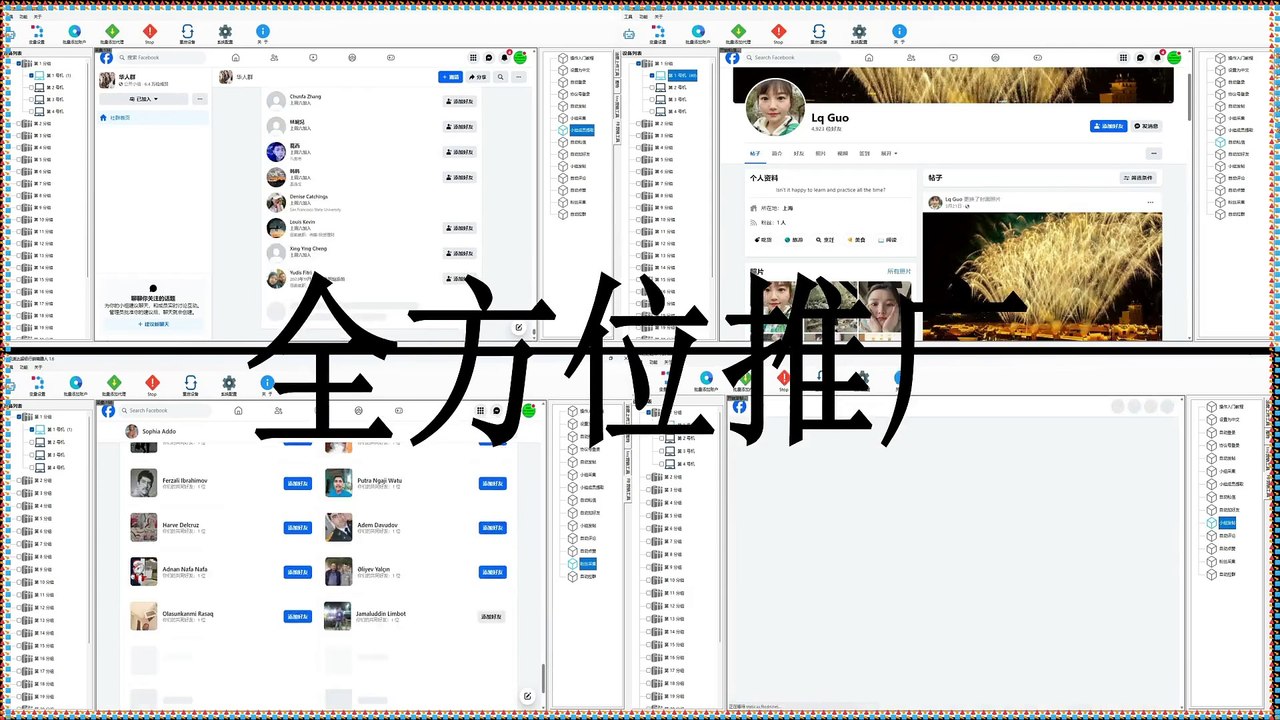
Task: Toggle the 第4号机 checkbox in top-left window
Action: click(x=31, y=112)
